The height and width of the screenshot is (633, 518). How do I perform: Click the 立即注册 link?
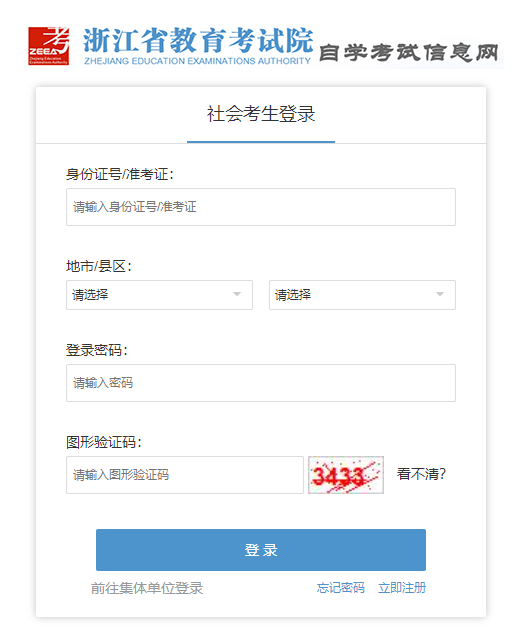click(x=402, y=588)
